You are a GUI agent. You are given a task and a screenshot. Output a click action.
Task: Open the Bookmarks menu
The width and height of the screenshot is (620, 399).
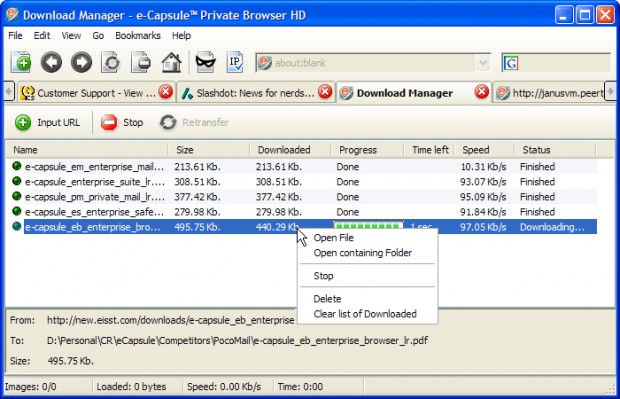pyautogui.click(x=138, y=36)
